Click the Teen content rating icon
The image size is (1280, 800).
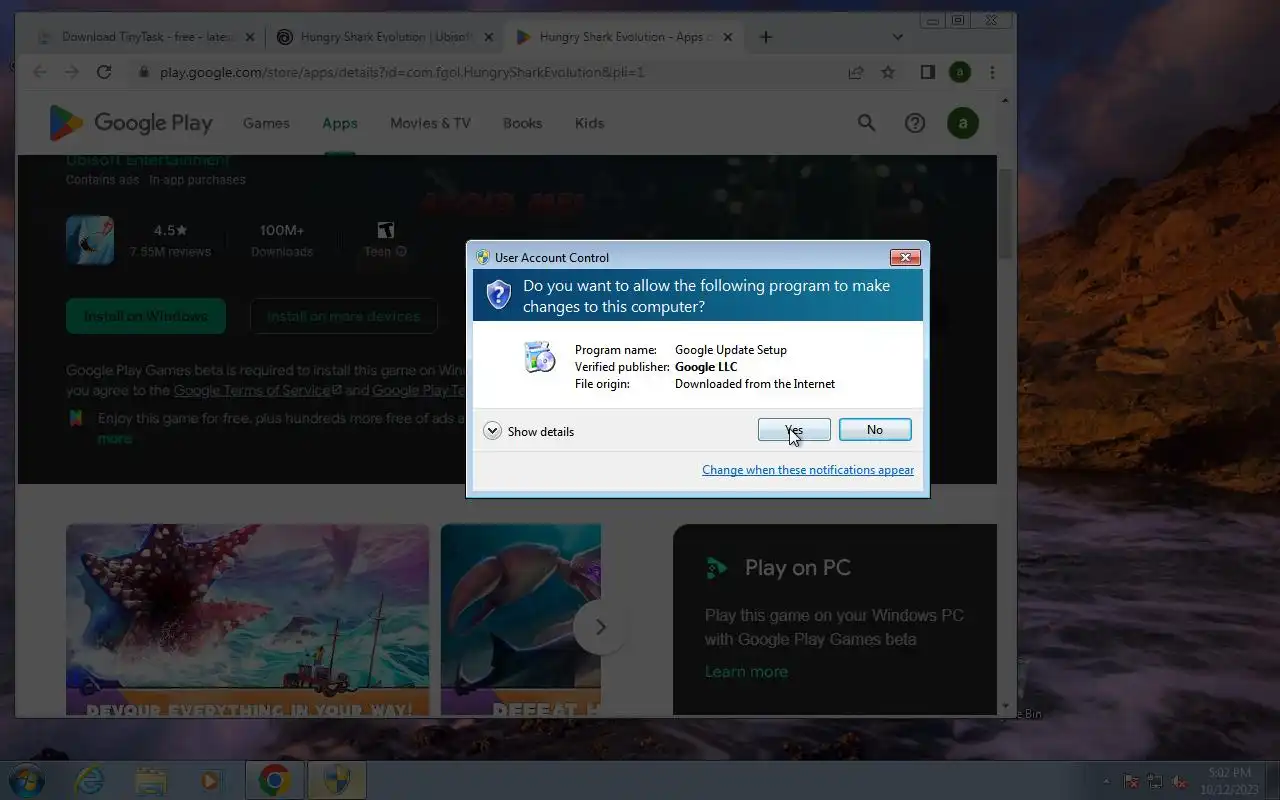386,230
